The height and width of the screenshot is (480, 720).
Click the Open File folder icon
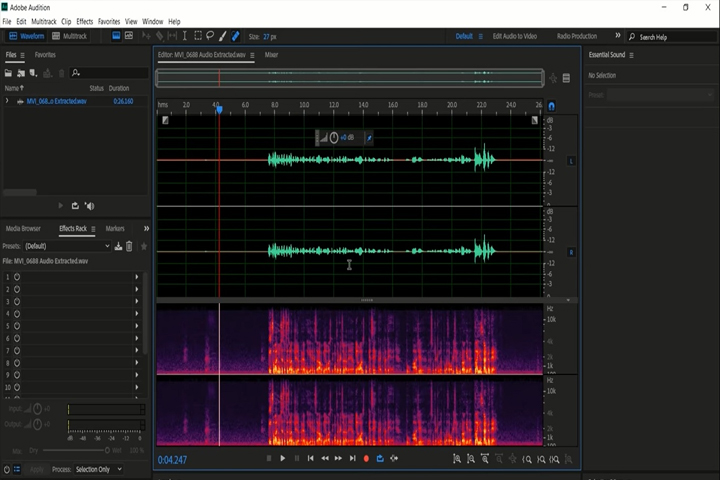(x=8, y=73)
